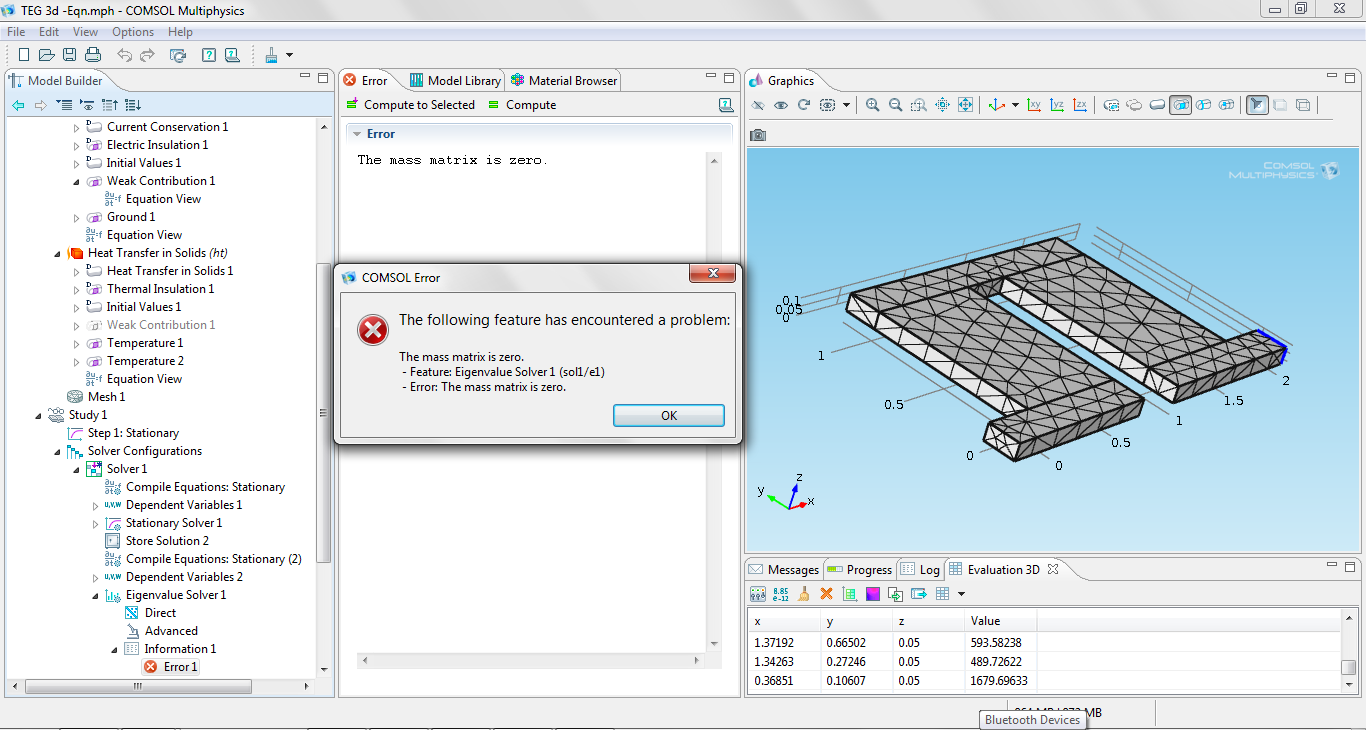This screenshot has height=730, width=1366.
Task: Click the Save icon in the main toolbar
Action: [70, 55]
